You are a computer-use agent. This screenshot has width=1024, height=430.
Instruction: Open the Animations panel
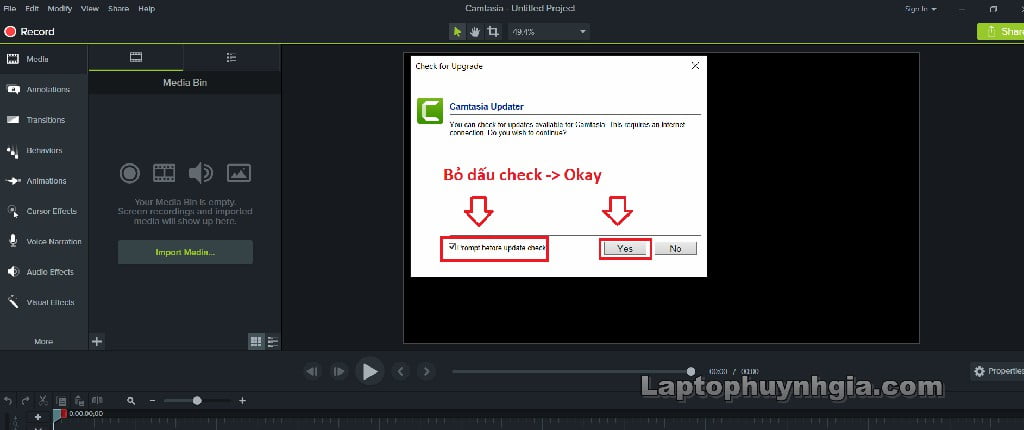tap(44, 181)
